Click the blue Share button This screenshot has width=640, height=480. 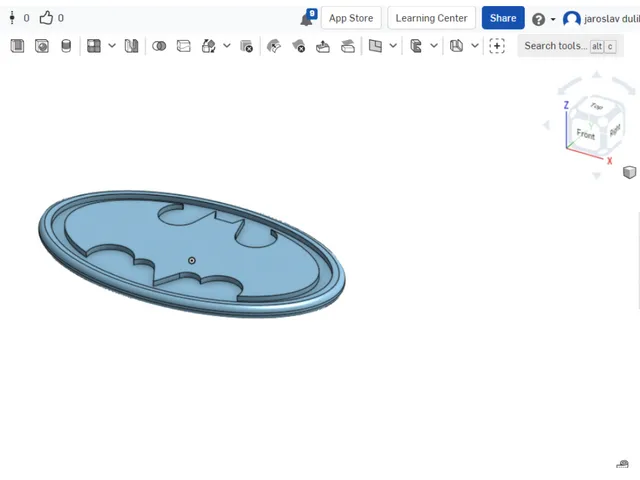pos(503,18)
